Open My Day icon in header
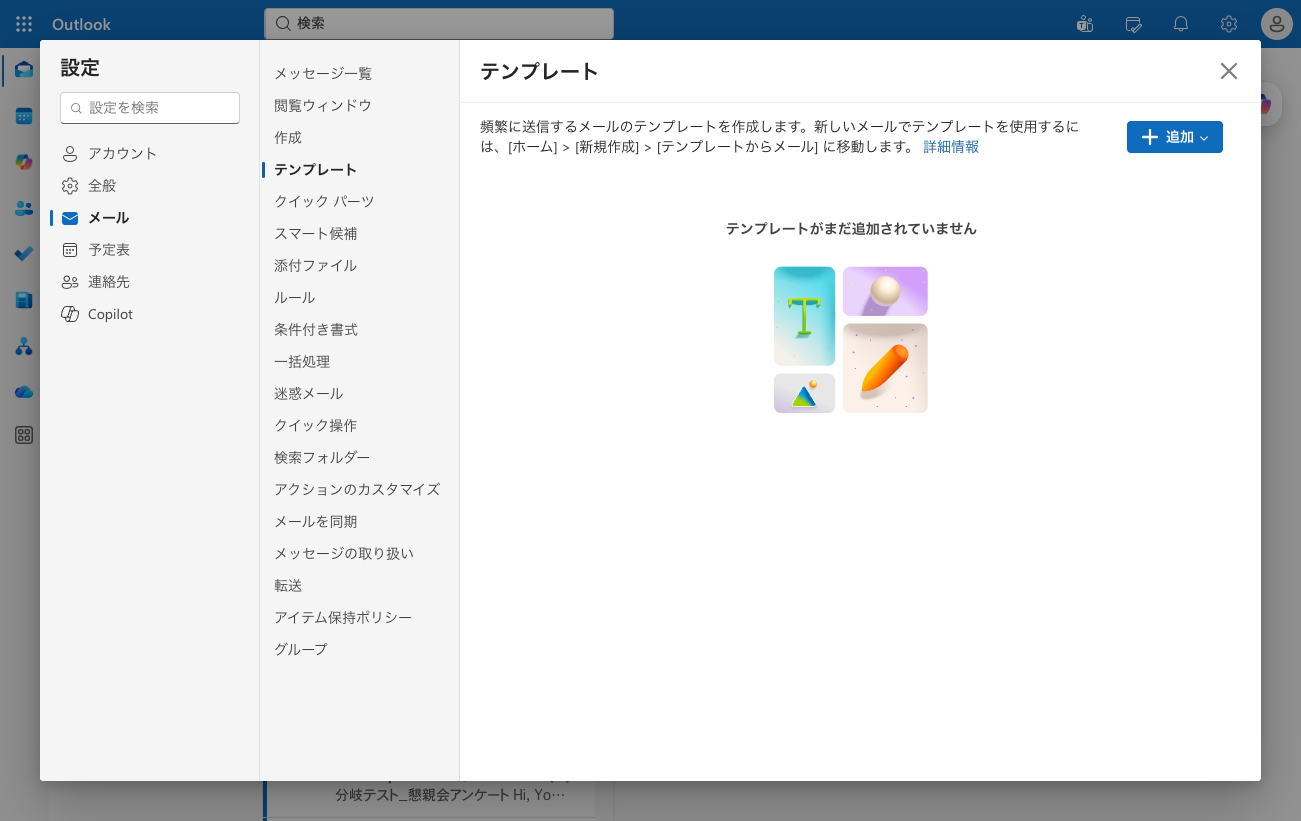Image resolution: width=1301 pixels, height=821 pixels. pos(1133,24)
